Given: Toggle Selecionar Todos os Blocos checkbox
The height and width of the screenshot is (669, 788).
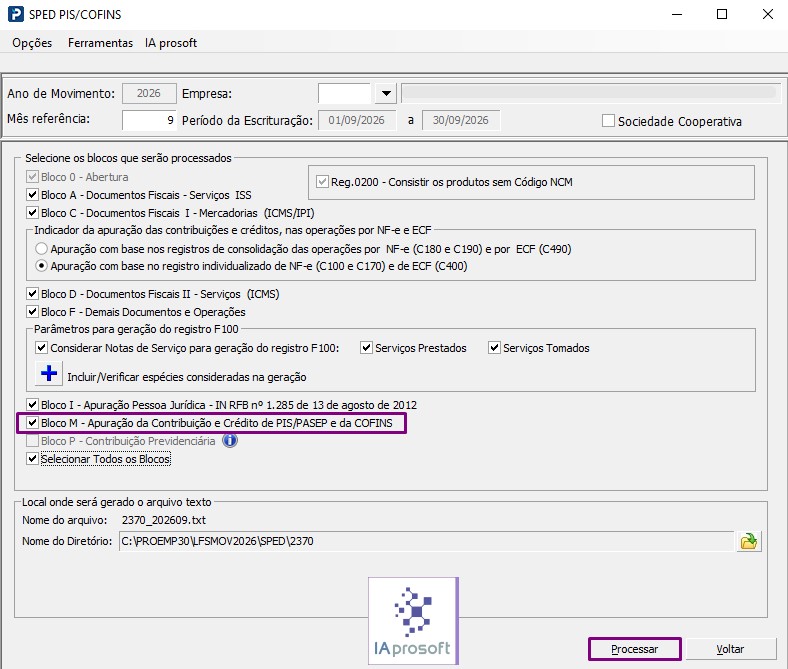Looking at the screenshot, I should click(x=33, y=458).
